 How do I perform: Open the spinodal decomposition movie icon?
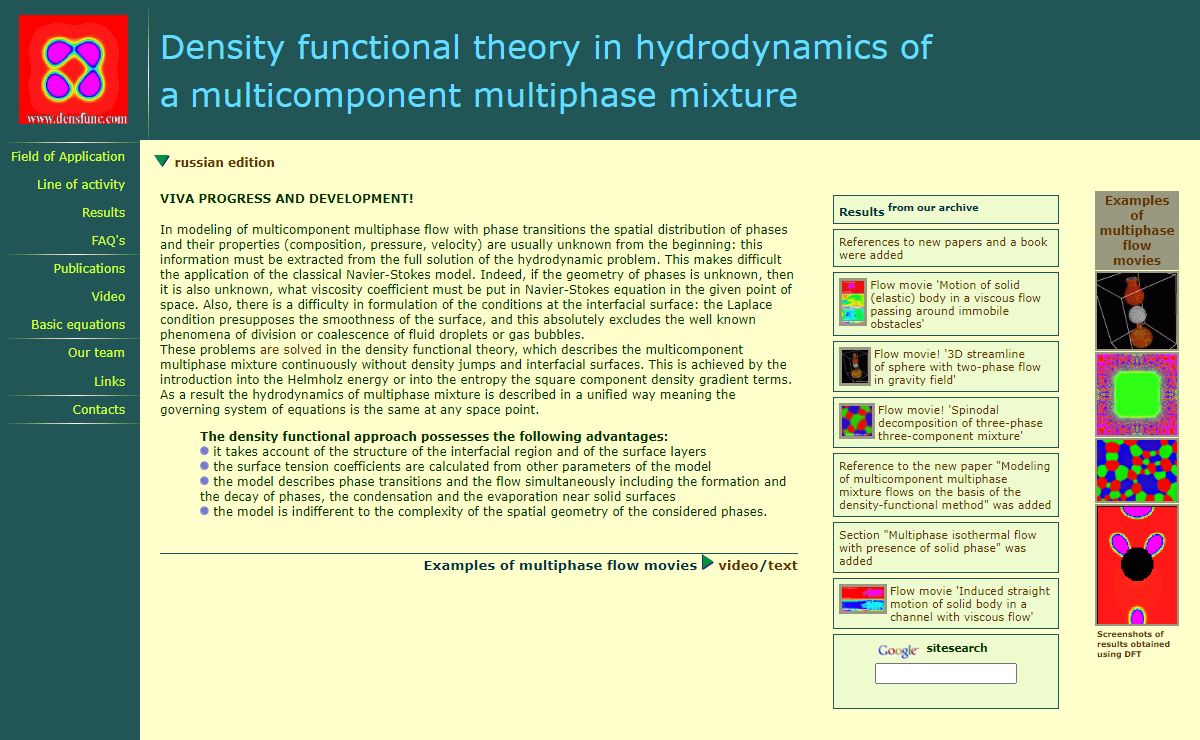tap(856, 423)
